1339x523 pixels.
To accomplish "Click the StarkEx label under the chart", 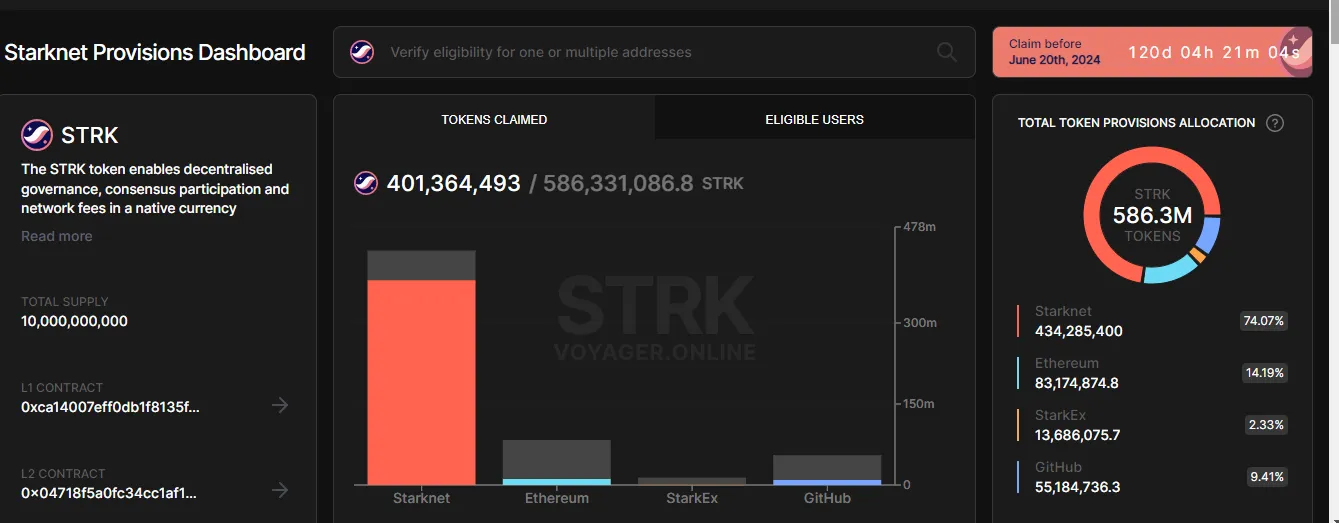I will click(692, 498).
